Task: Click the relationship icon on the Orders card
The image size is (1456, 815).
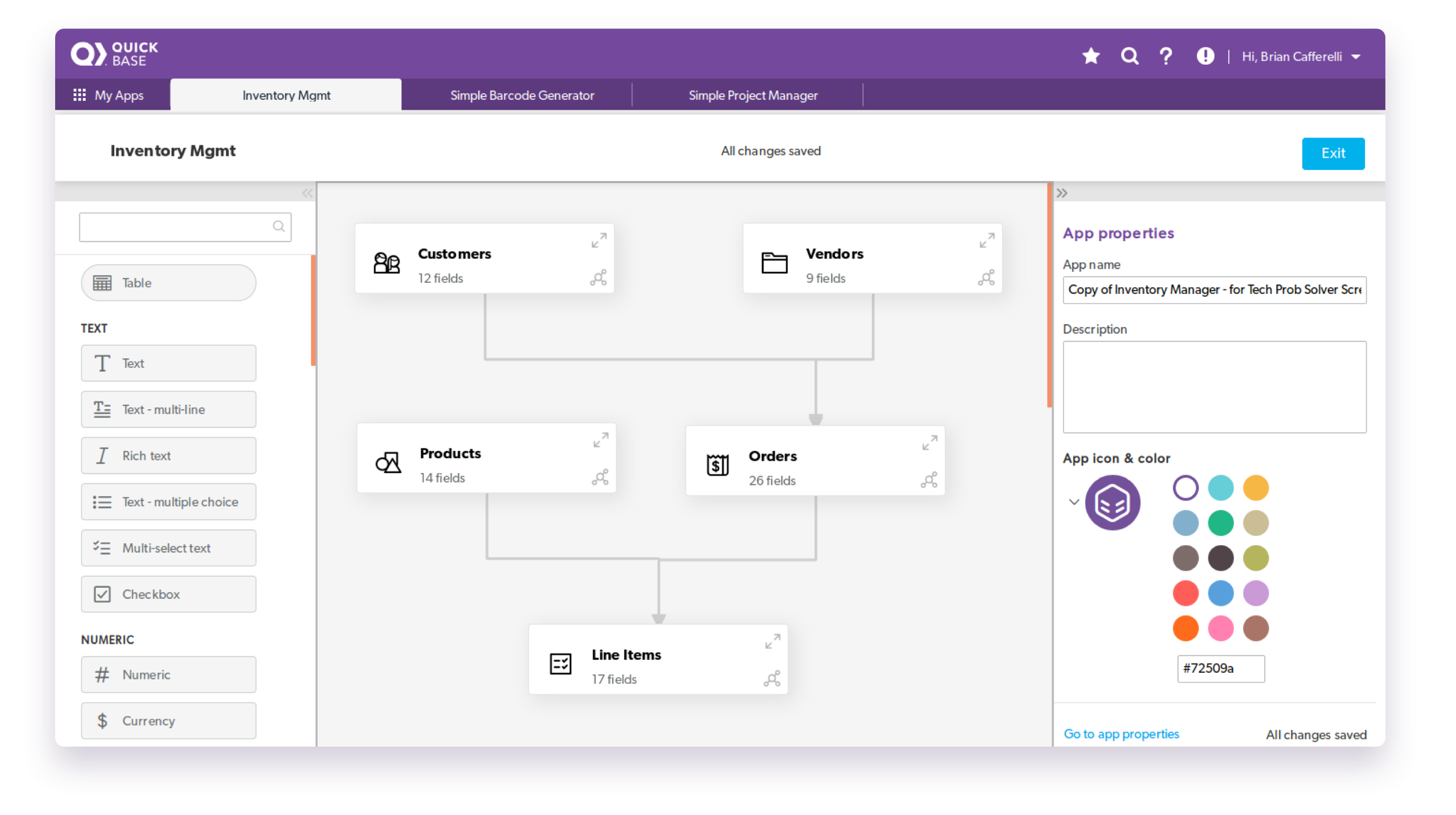Action: coord(929,480)
